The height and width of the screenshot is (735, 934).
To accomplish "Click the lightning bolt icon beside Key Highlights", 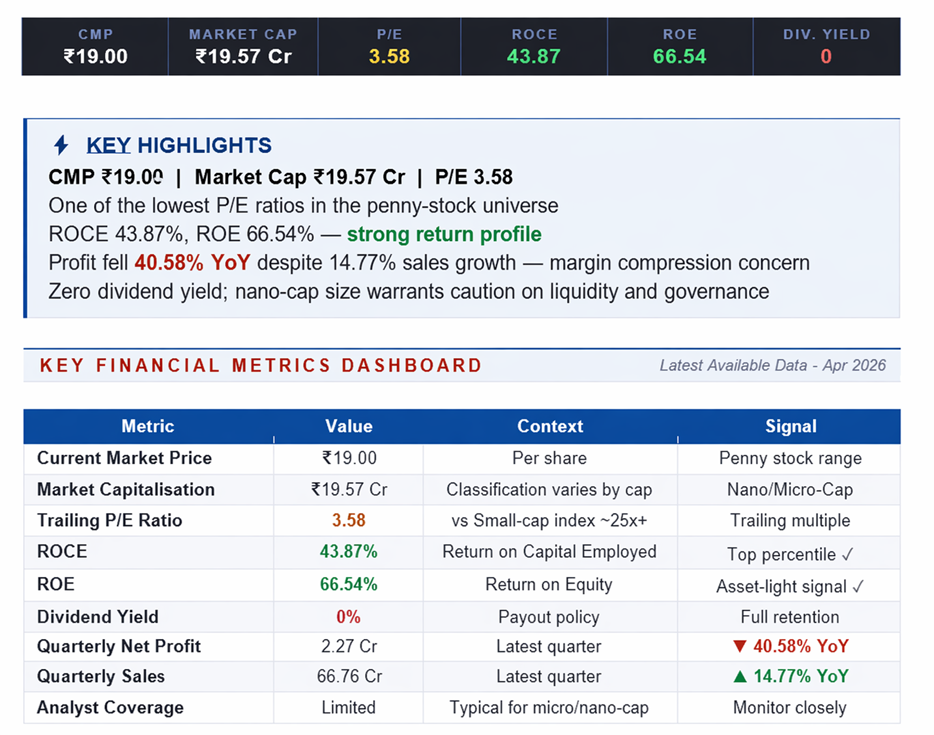I will click(x=61, y=145).
